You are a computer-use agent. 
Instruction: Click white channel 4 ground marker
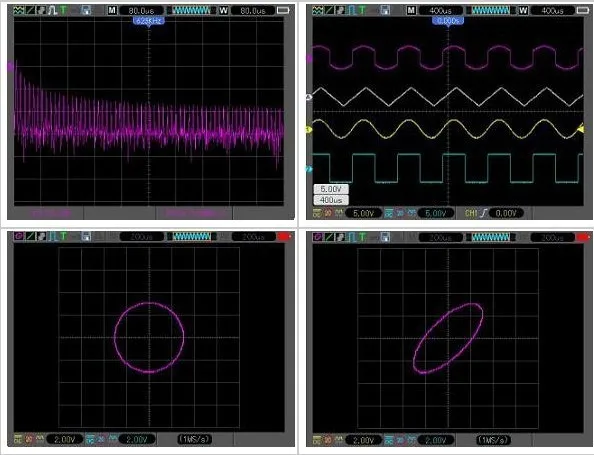click(x=309, y=98)
